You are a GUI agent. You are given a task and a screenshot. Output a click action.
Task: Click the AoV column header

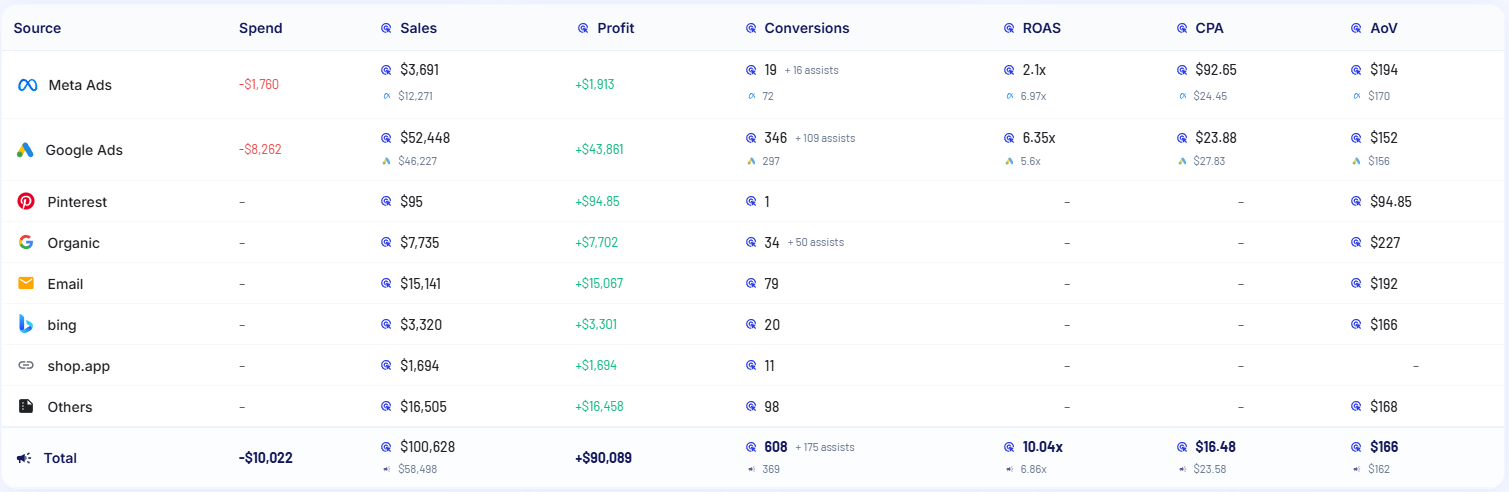pyautogui.click(x=1384, y=28)
